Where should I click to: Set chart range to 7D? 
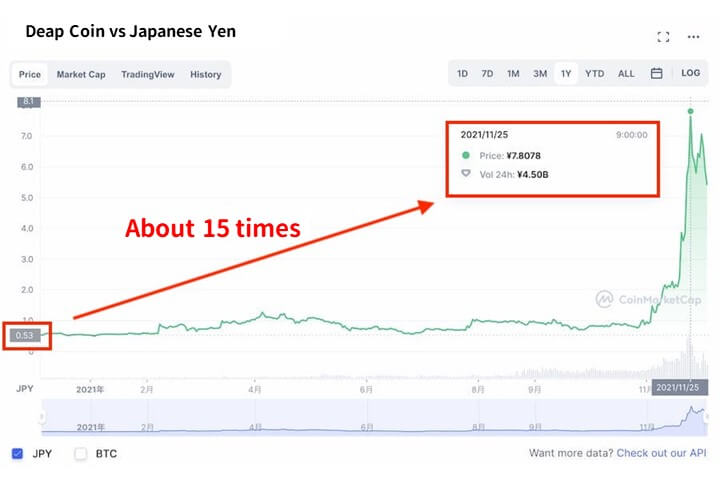[487, 74]
